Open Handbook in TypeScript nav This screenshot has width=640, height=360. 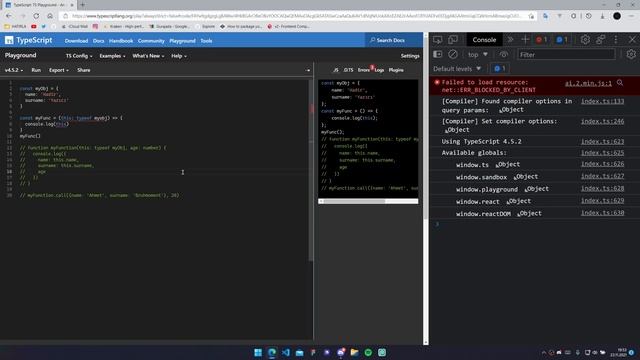121,41
